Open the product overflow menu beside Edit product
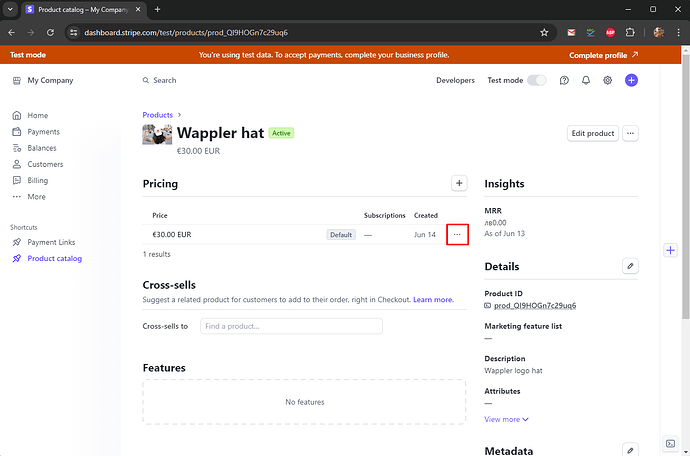The width and height of the screenshot is (690, 456). [x=630, y=133]
